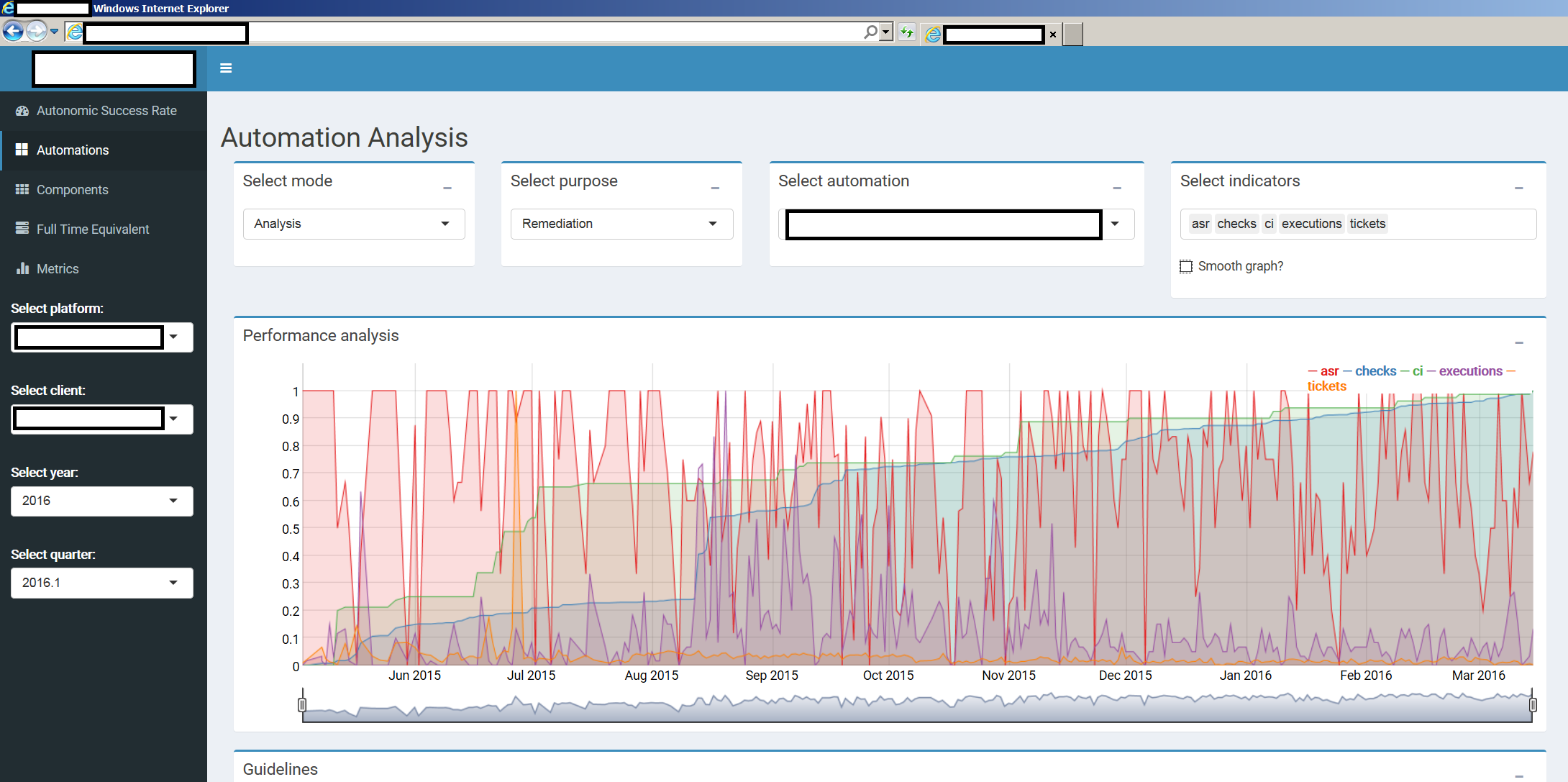Click the browser forward arrow button
Image resolution: width=1568 pixels, height=782 pixels.
coord(36,32)
